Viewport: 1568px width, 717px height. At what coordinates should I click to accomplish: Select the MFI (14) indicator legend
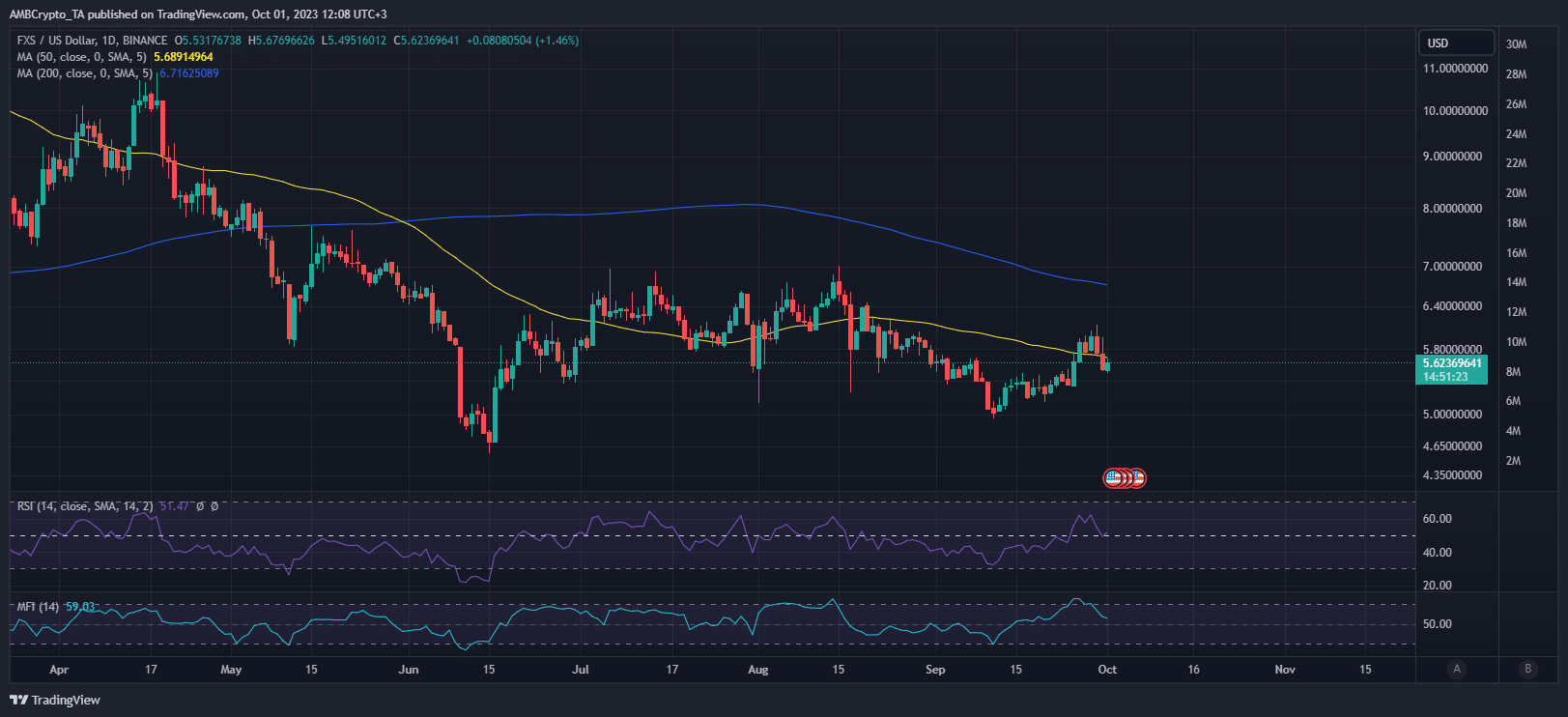(38, 607)
